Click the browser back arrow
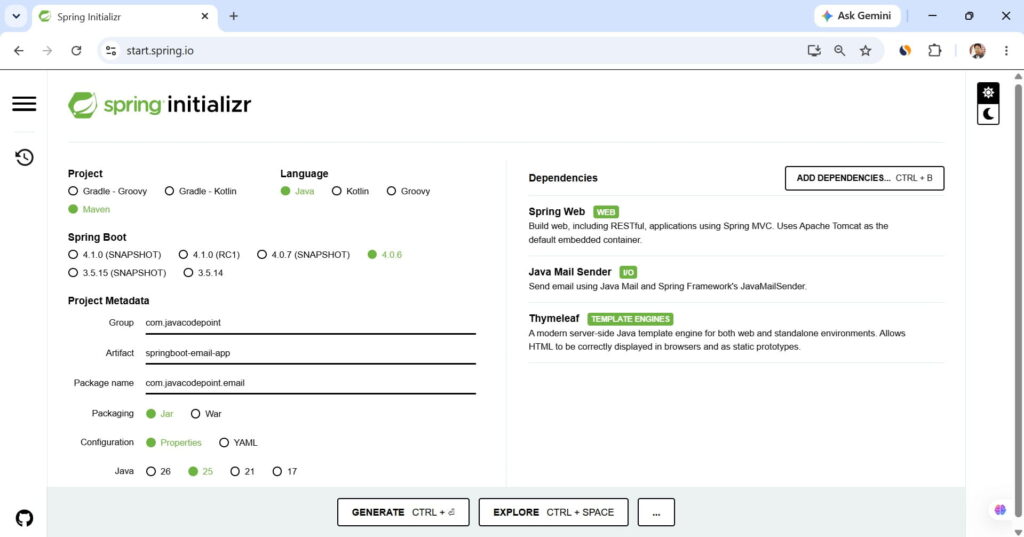 coord(19,50)
